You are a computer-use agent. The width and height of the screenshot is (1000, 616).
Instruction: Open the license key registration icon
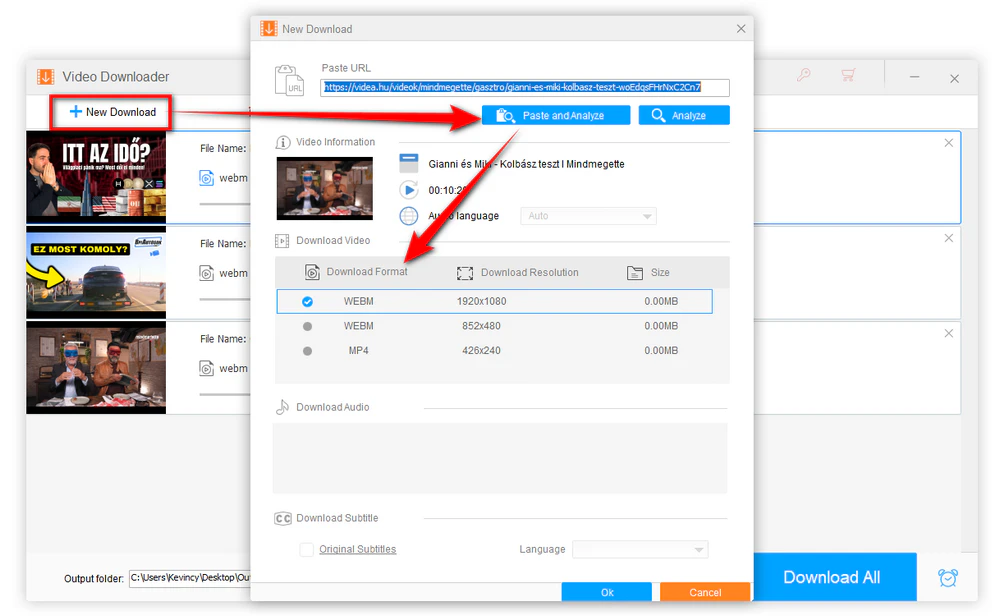coord(803,75)
